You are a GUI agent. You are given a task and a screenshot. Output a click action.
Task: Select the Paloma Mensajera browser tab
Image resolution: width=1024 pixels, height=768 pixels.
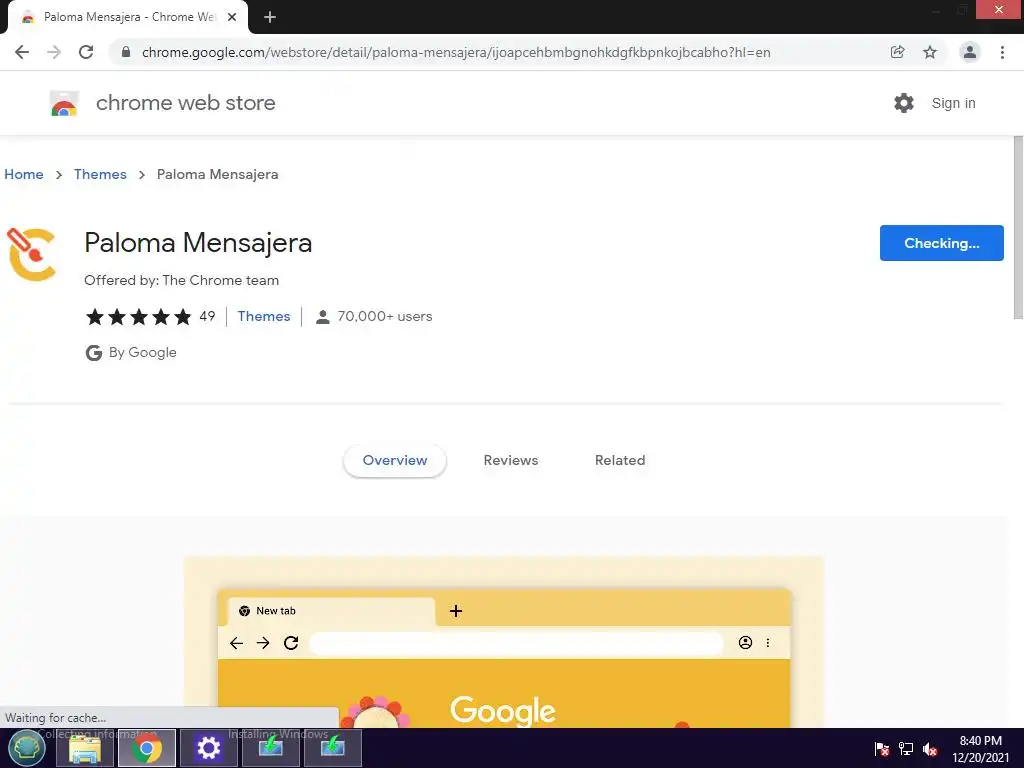tap(128, 18)
